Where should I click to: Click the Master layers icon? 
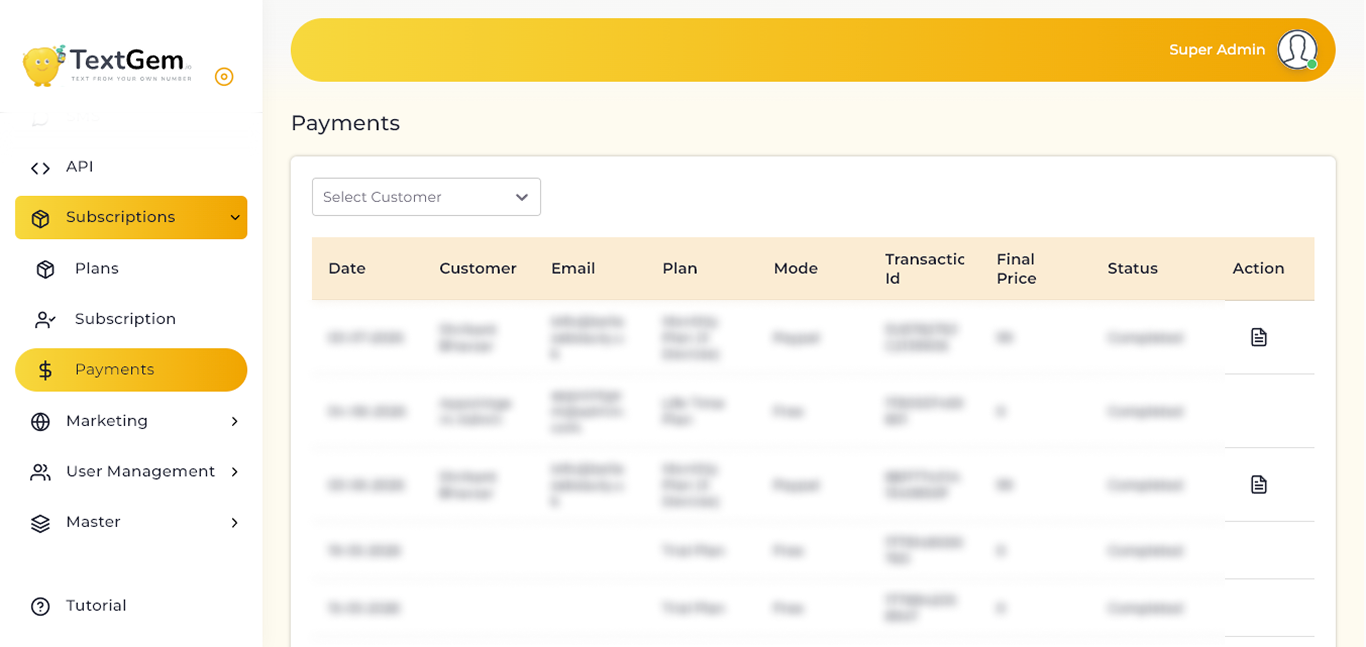40,523
